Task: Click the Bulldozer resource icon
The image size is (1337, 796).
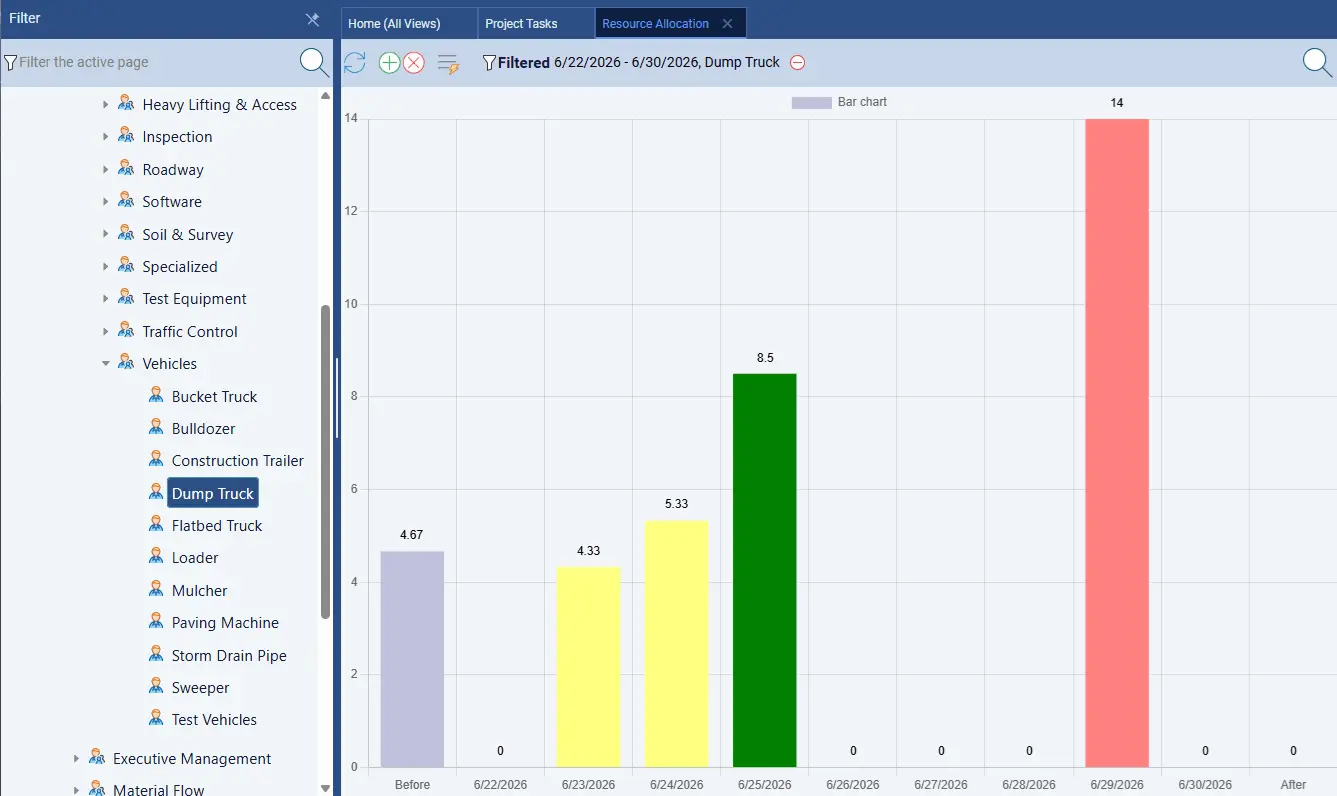Action: pyautogui.click(x=156, y=428)
